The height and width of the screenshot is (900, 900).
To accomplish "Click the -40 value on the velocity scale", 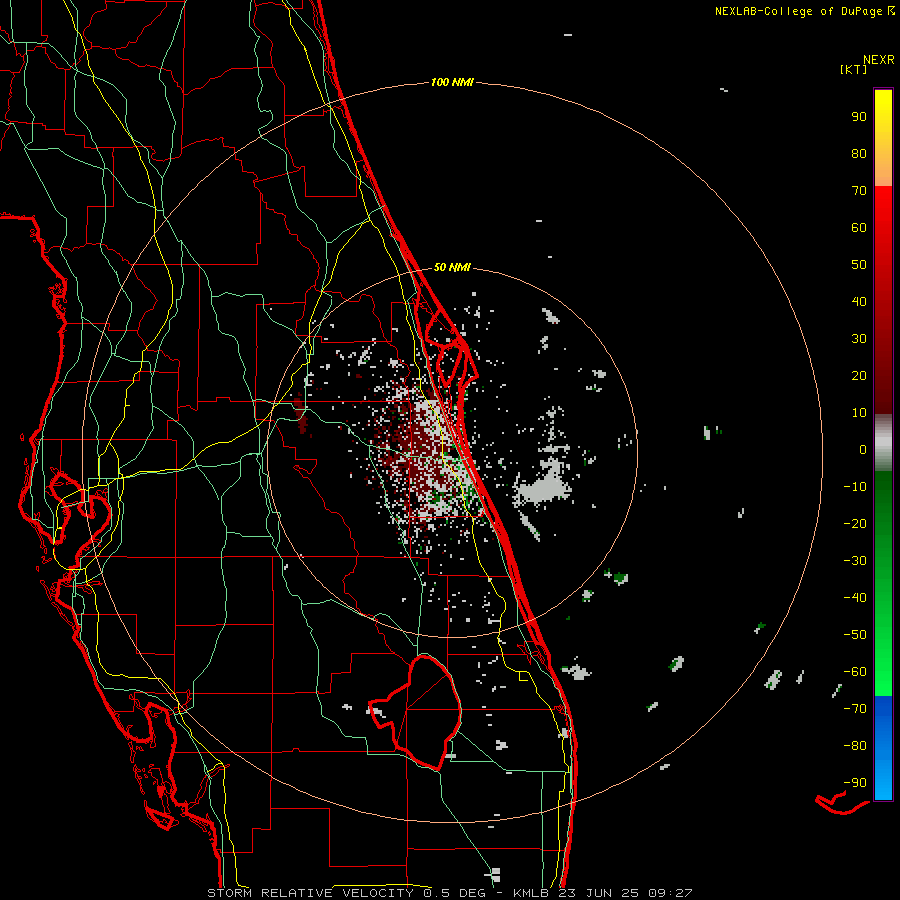I will (x=855, y=598).
